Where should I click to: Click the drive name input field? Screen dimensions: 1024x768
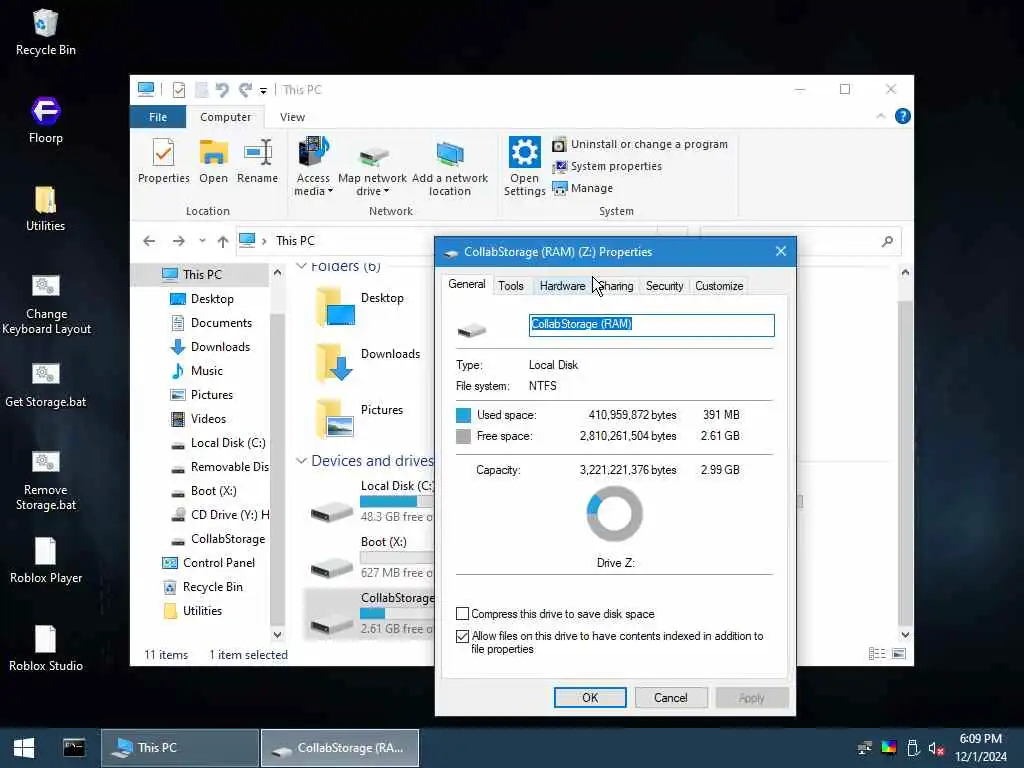point(651,325)
